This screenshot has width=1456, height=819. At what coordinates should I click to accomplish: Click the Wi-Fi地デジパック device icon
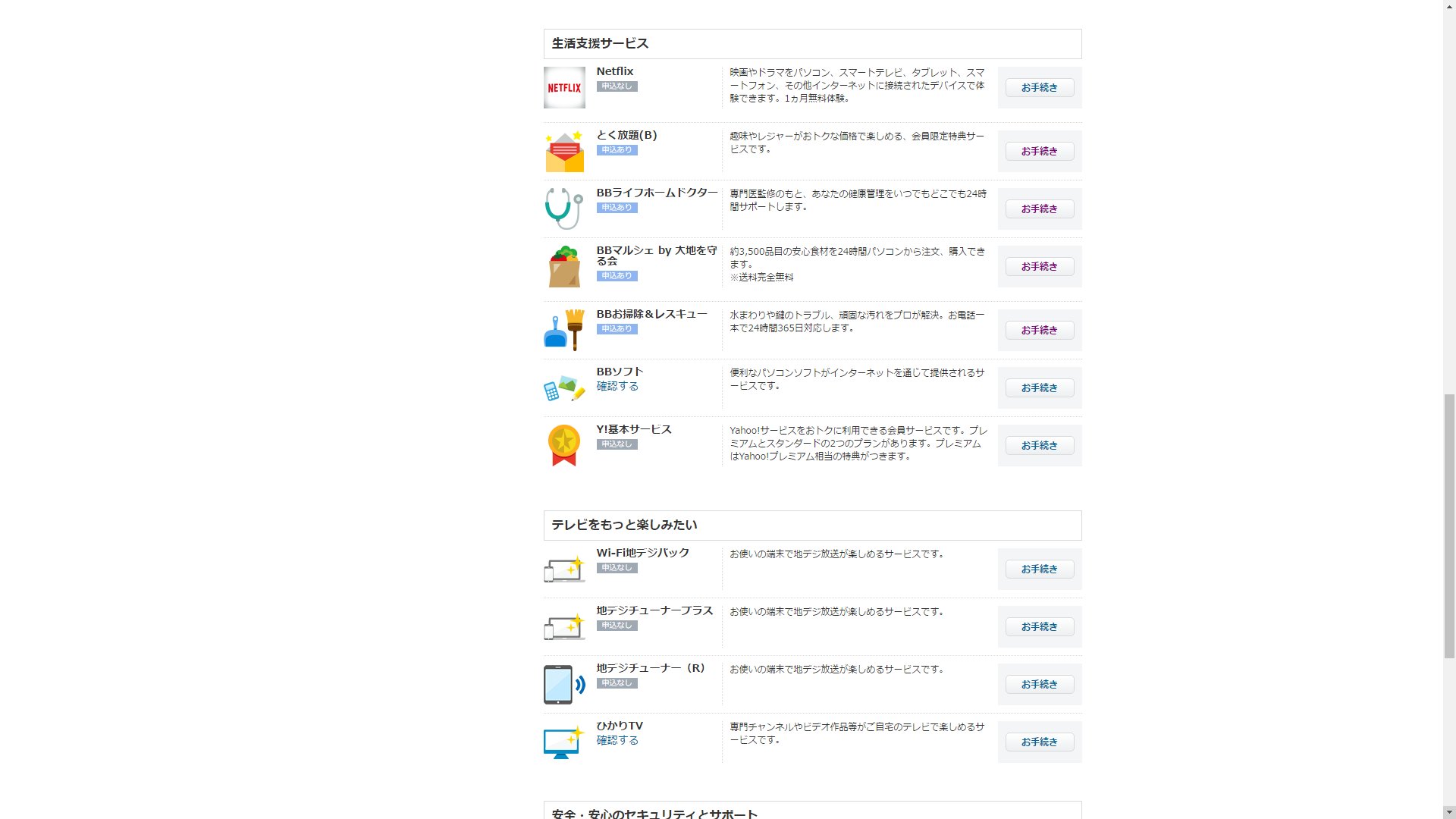coord(564,569)
